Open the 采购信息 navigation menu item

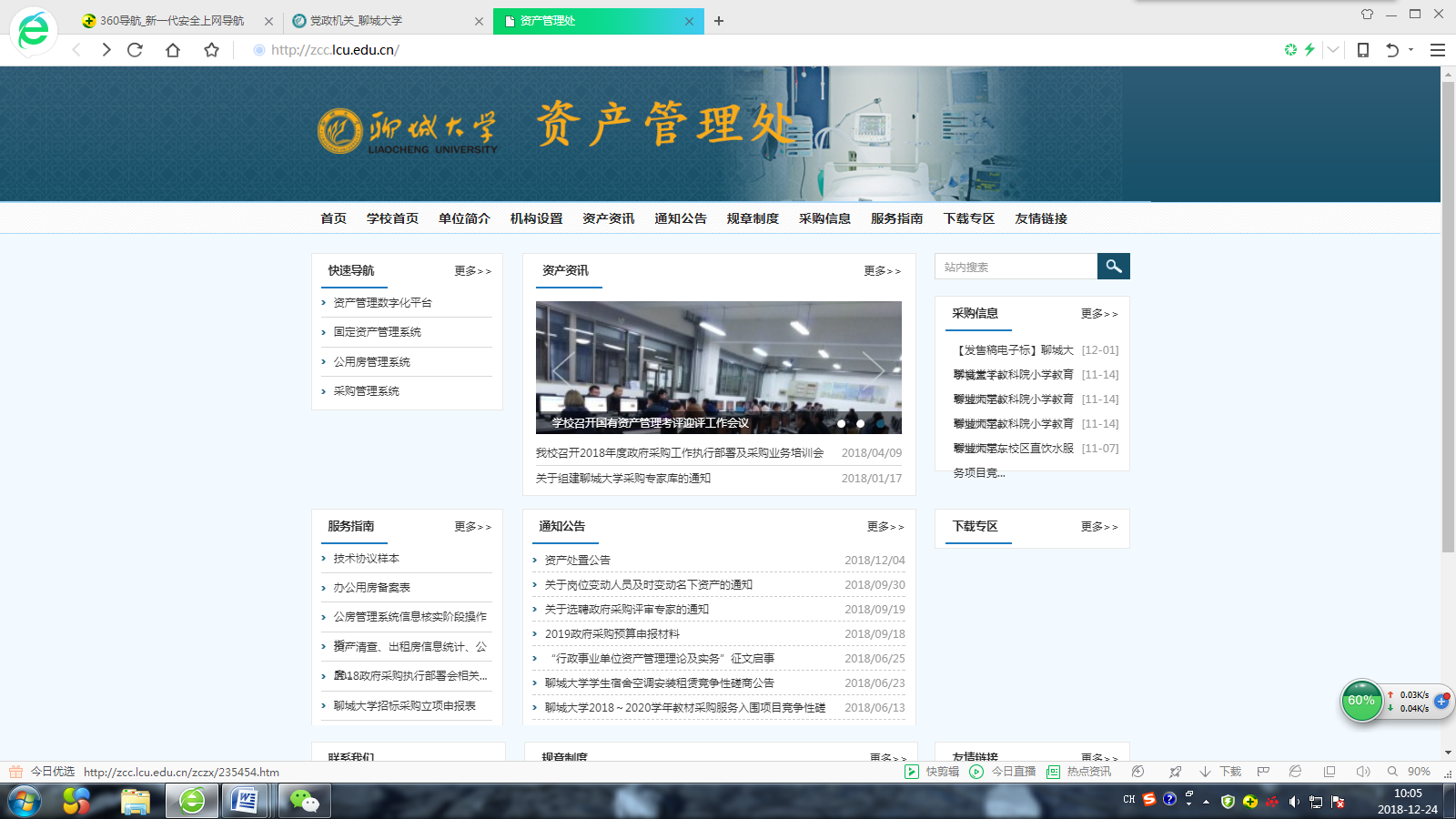coord(824,218)
